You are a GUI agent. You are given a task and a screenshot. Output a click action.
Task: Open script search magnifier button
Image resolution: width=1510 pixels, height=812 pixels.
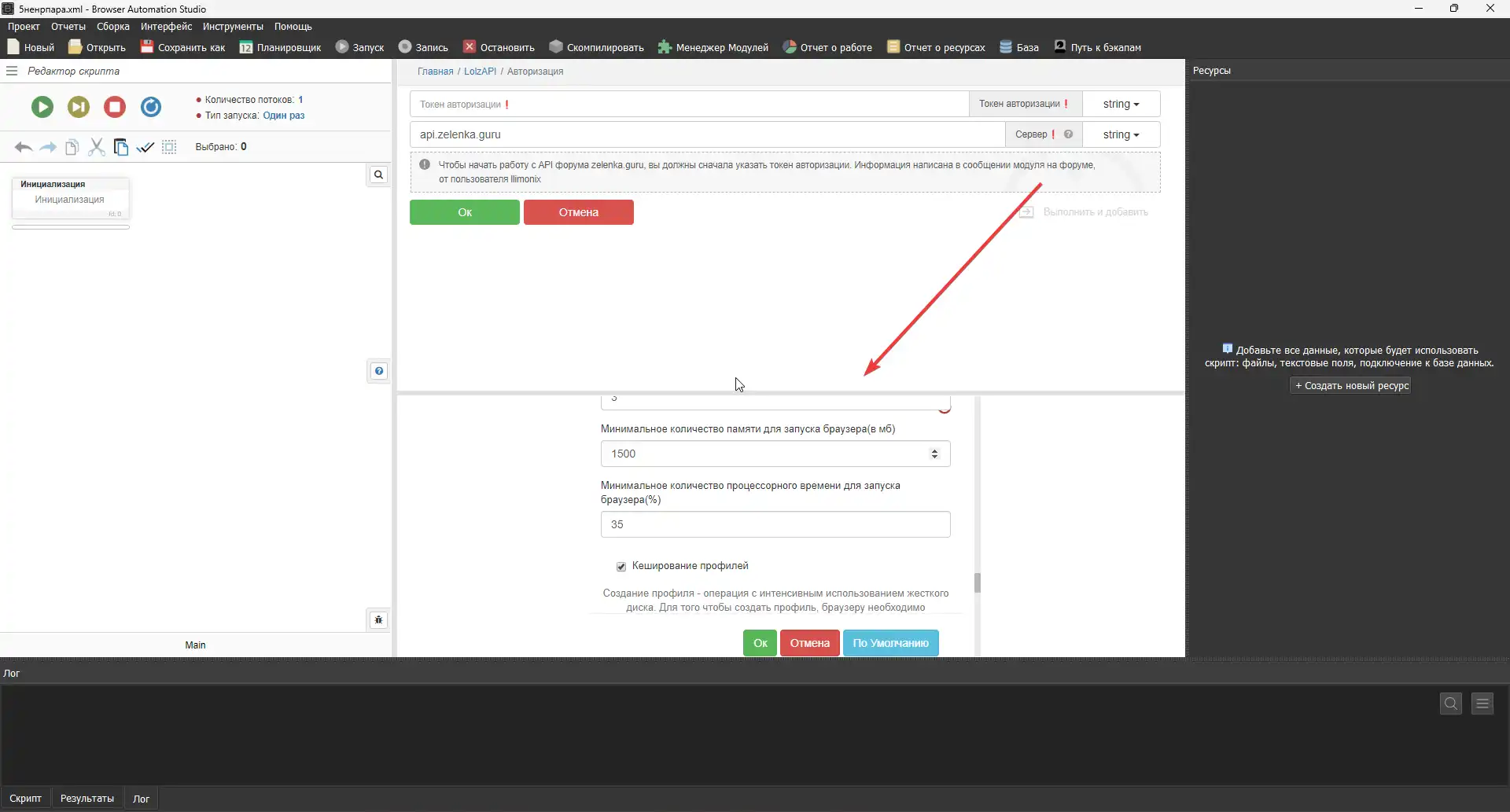pyautogui.click(x=378, y=175)
